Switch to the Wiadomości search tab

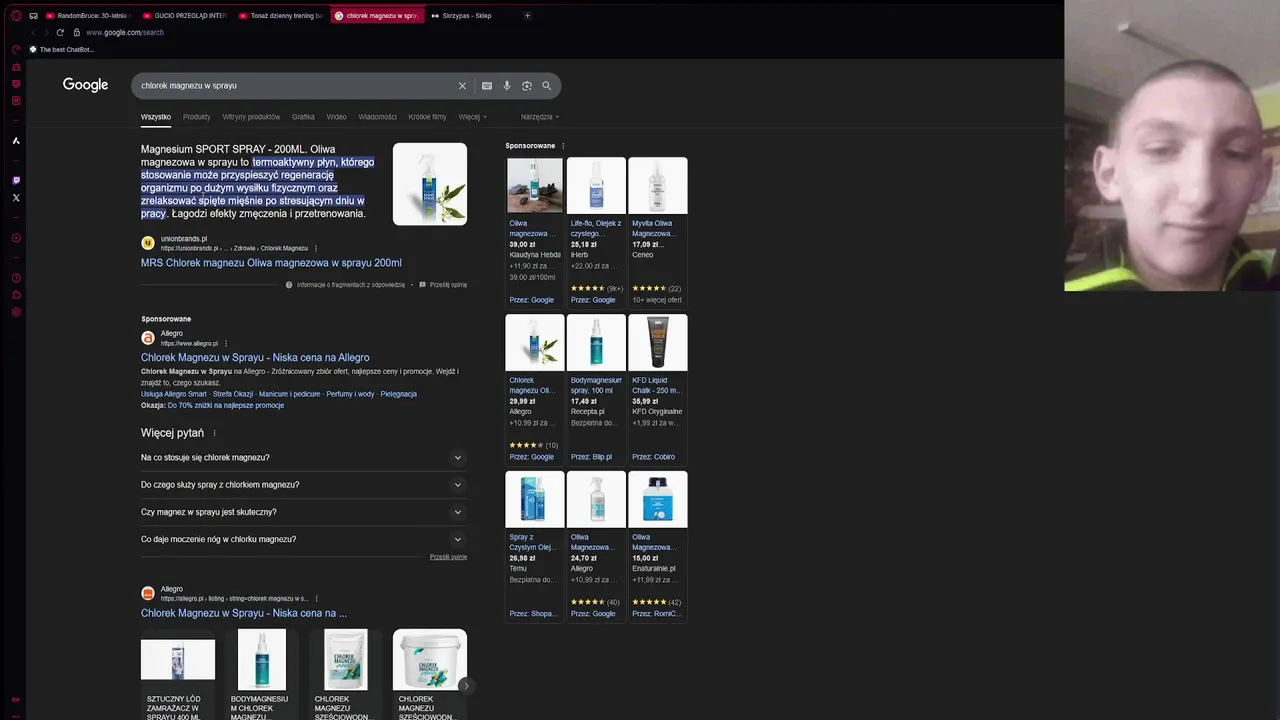tap(377, 117)
